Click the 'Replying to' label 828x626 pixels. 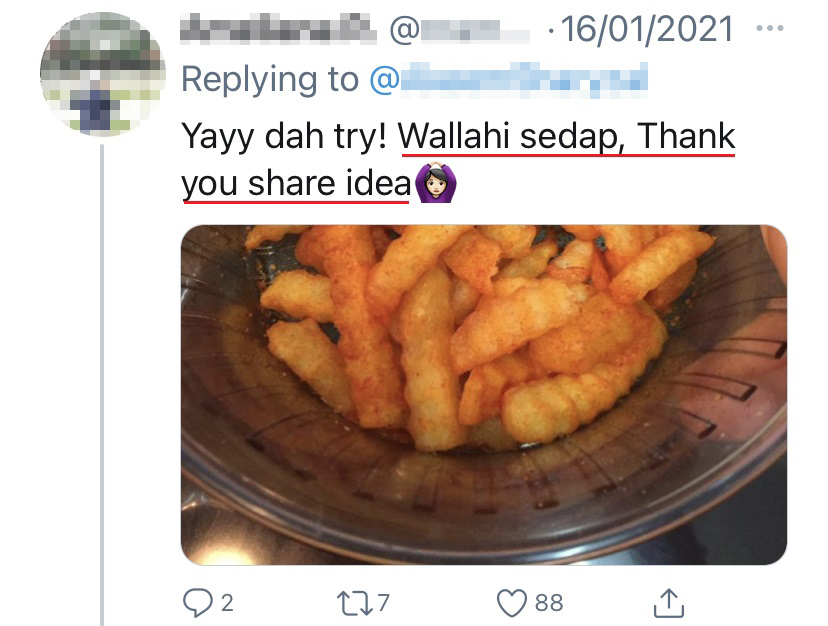(x=270, y=79)
